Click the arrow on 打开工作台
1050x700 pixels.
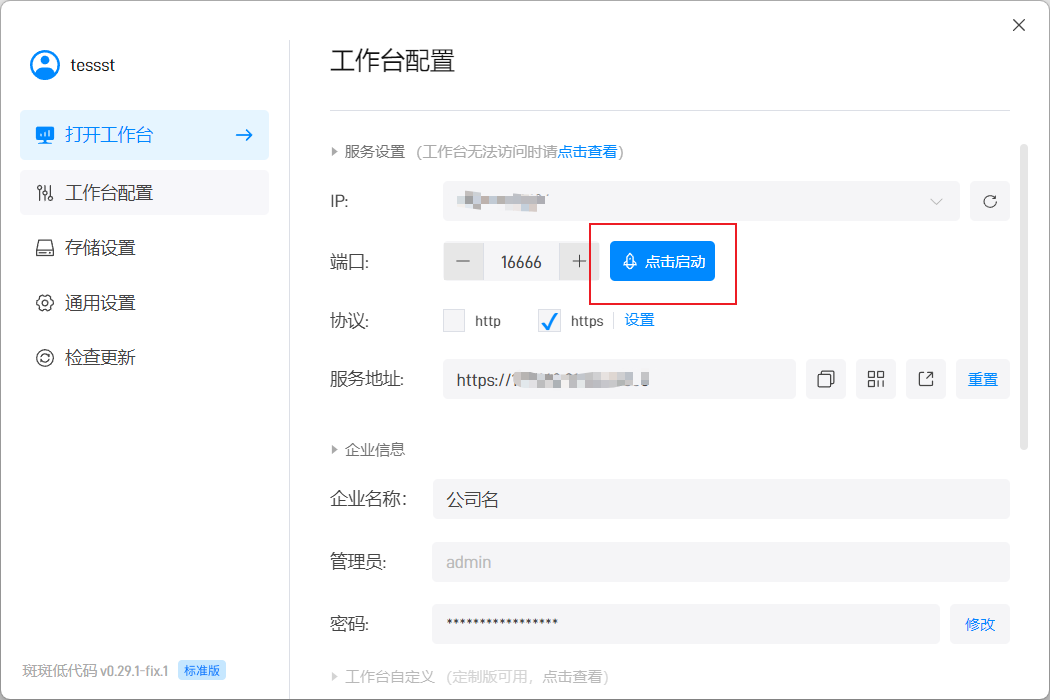click(244, 135)
